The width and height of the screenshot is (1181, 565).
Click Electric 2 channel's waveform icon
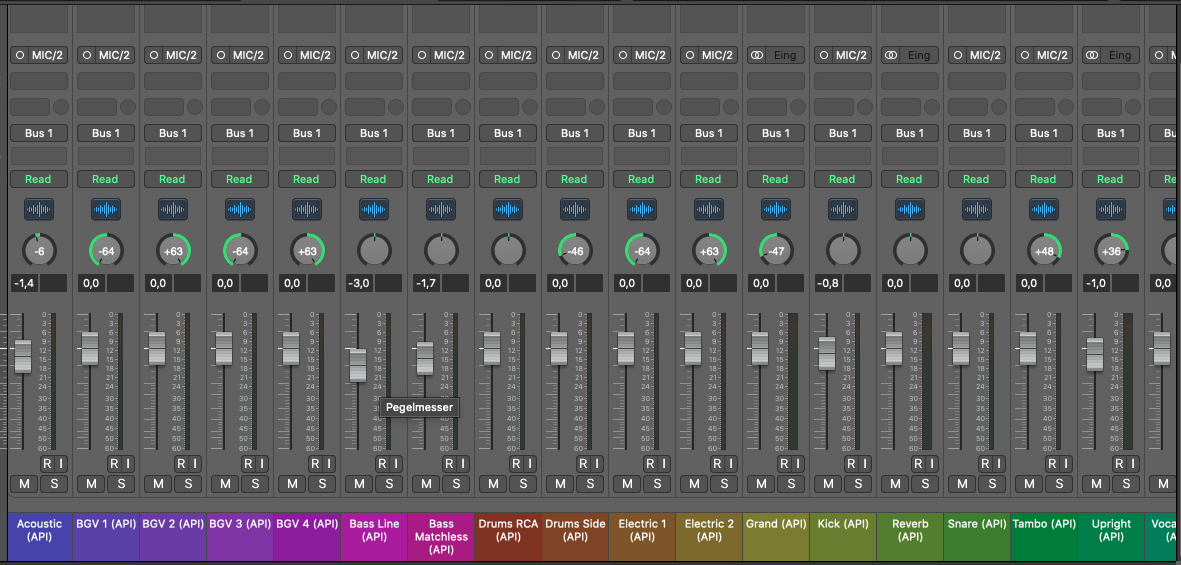tap(710, 209)
